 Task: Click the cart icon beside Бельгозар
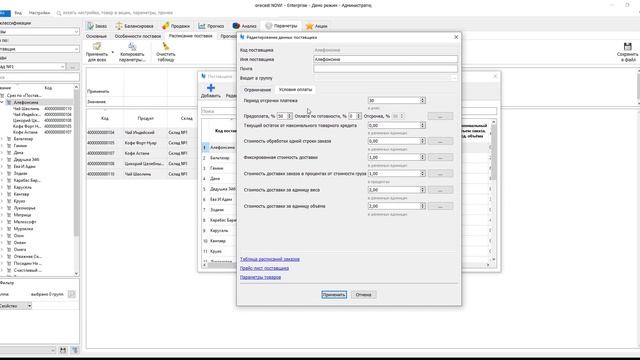(9, 139)
